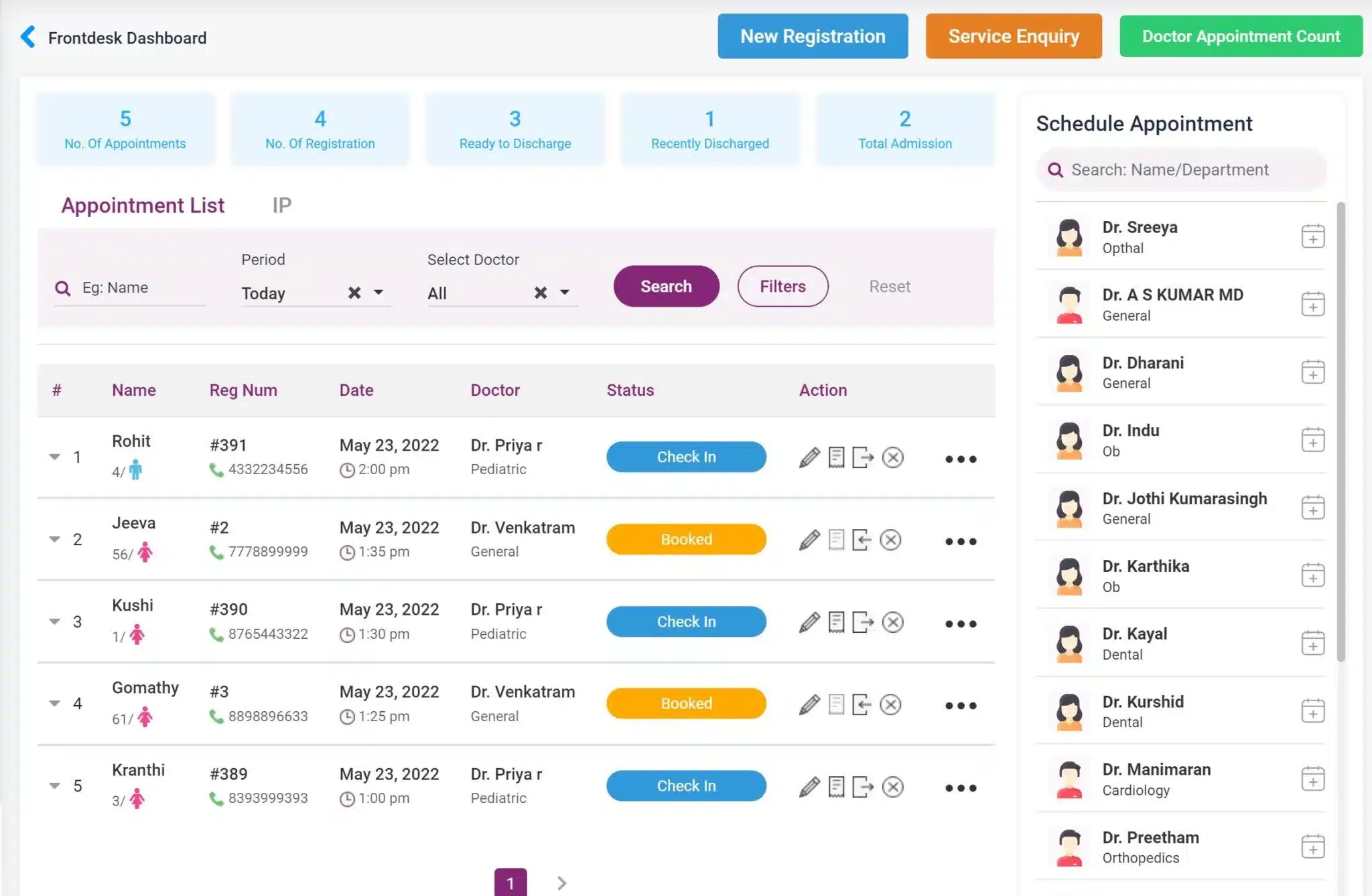Click the calendar add icon for Dr. Manimaran
The width and height of the screenshot is (1372, 896).
1312,779
